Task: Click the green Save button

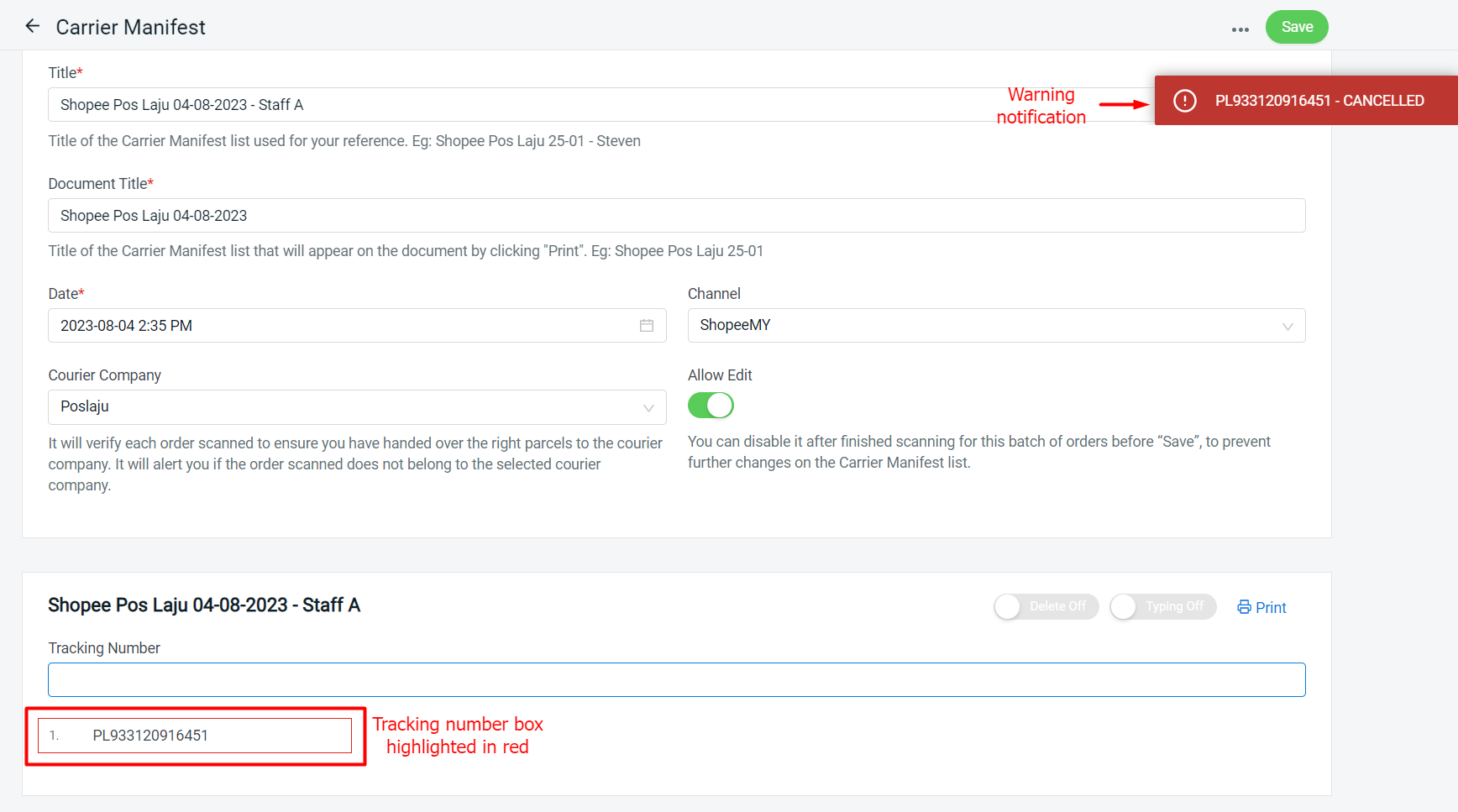Action: tap(1296, 27)
